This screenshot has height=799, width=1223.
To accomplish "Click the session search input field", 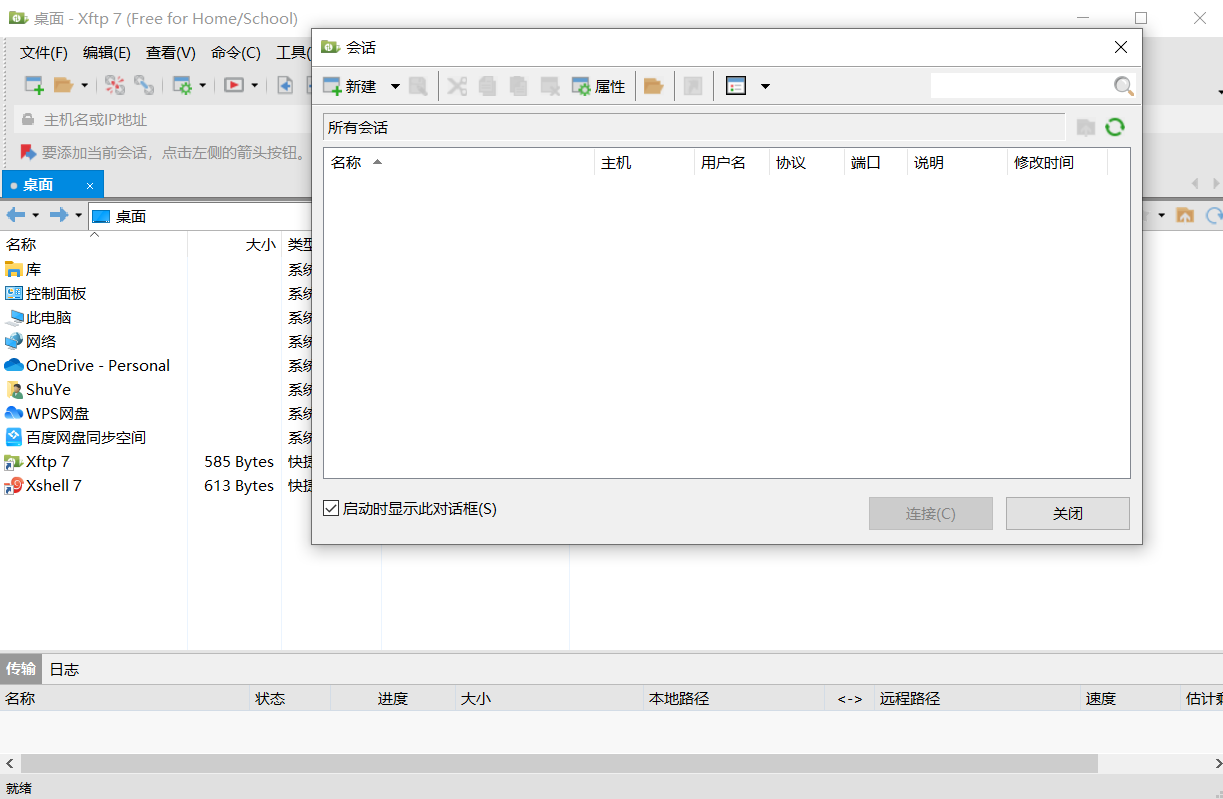I will [x=1020, y=86].
